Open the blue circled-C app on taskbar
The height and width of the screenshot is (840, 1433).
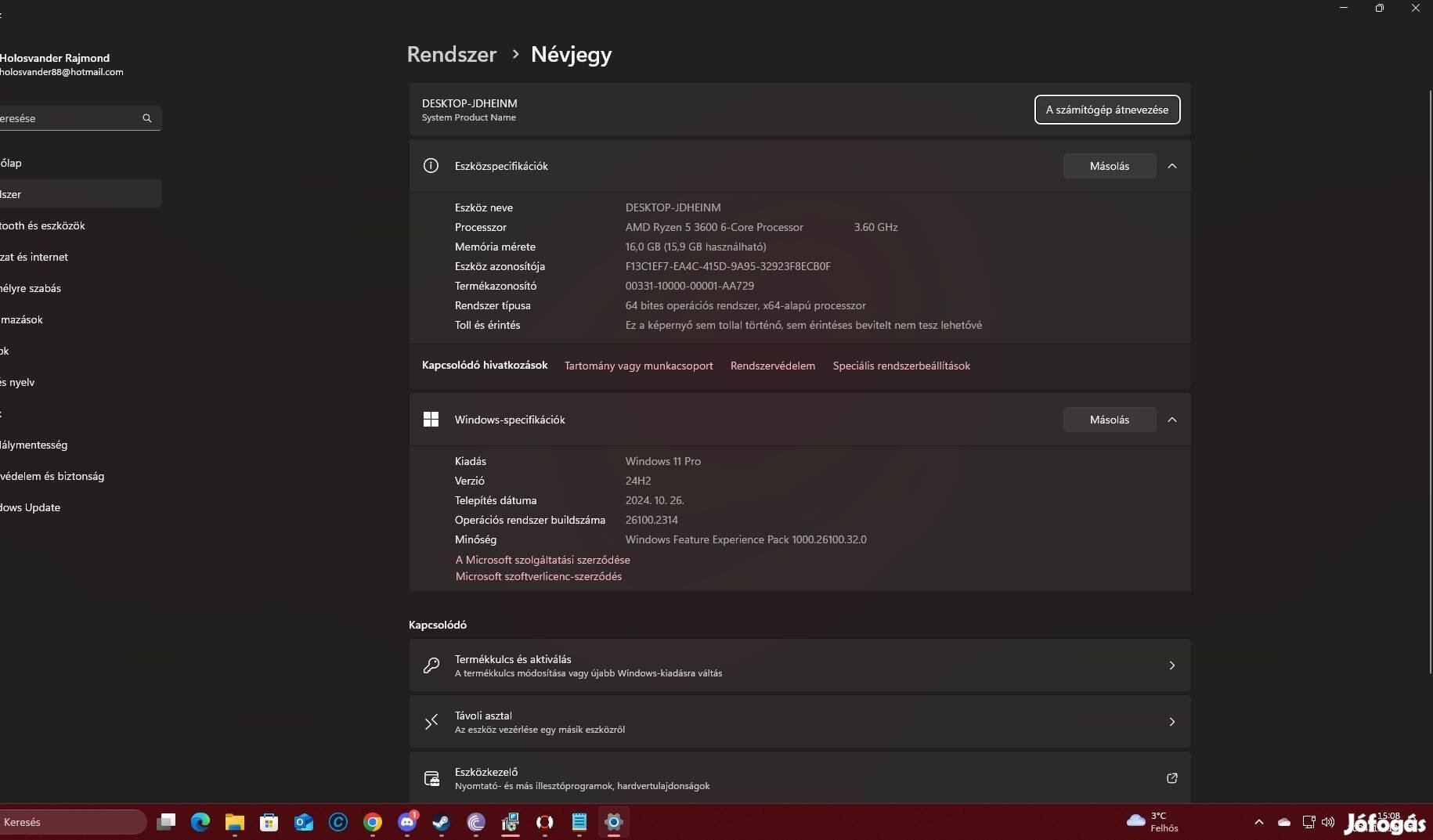pos(338,822)
